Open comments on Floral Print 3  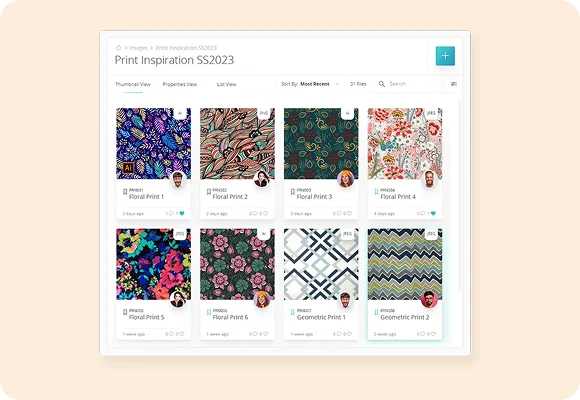(339, 214)
